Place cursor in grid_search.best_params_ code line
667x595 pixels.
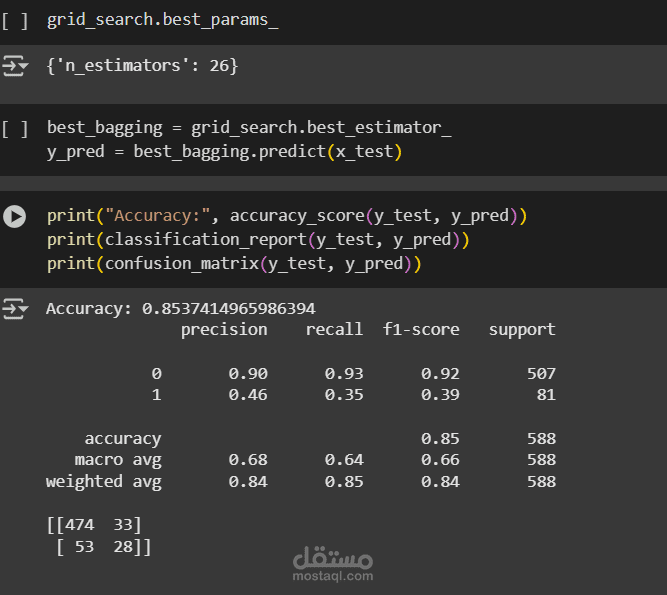(x=162, y=20)
